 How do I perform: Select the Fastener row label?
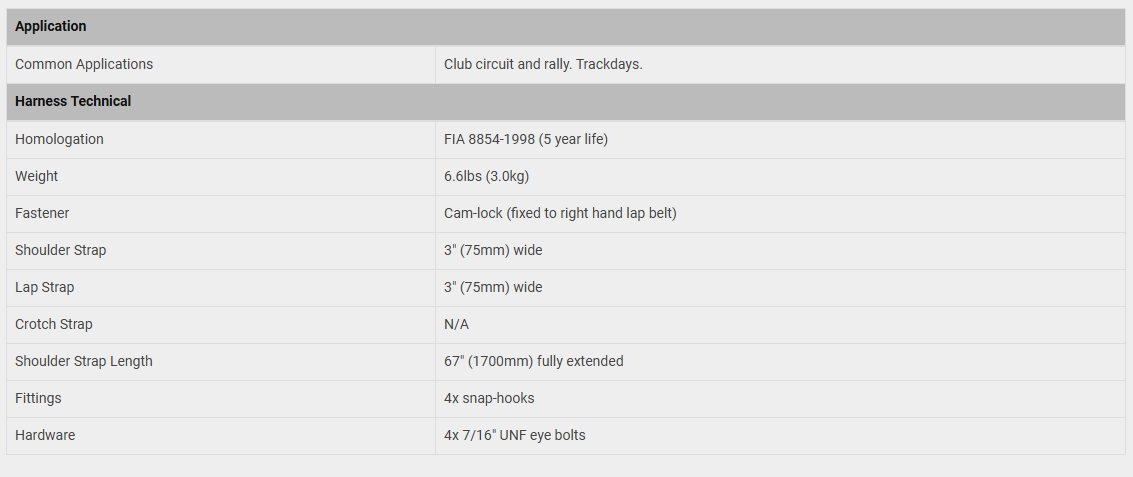tap(42, 213)
